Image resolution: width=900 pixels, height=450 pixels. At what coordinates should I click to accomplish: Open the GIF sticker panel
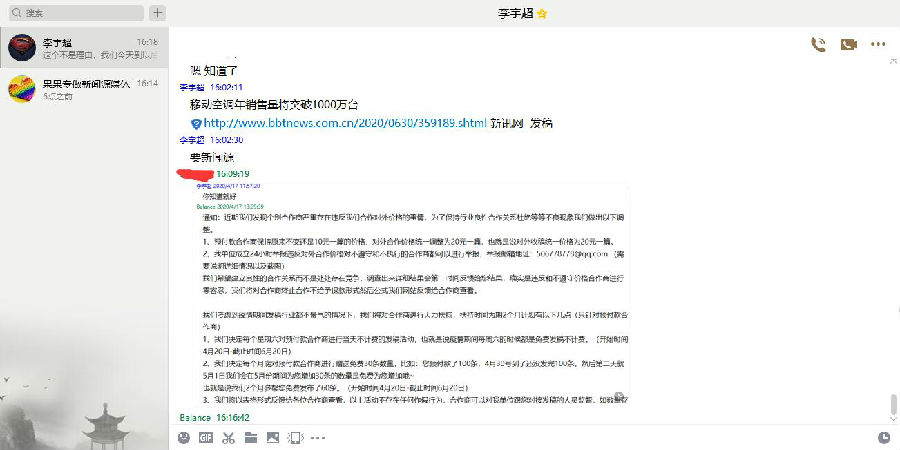(x=206, y=437)
